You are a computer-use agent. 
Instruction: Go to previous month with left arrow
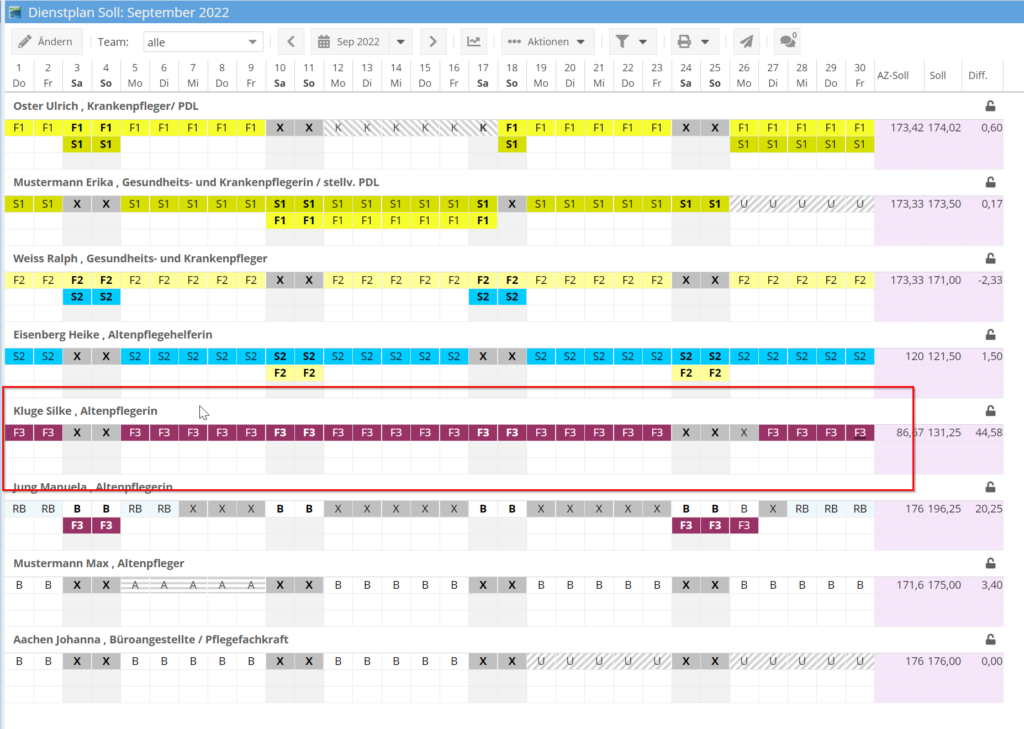[x=290, y=42]
